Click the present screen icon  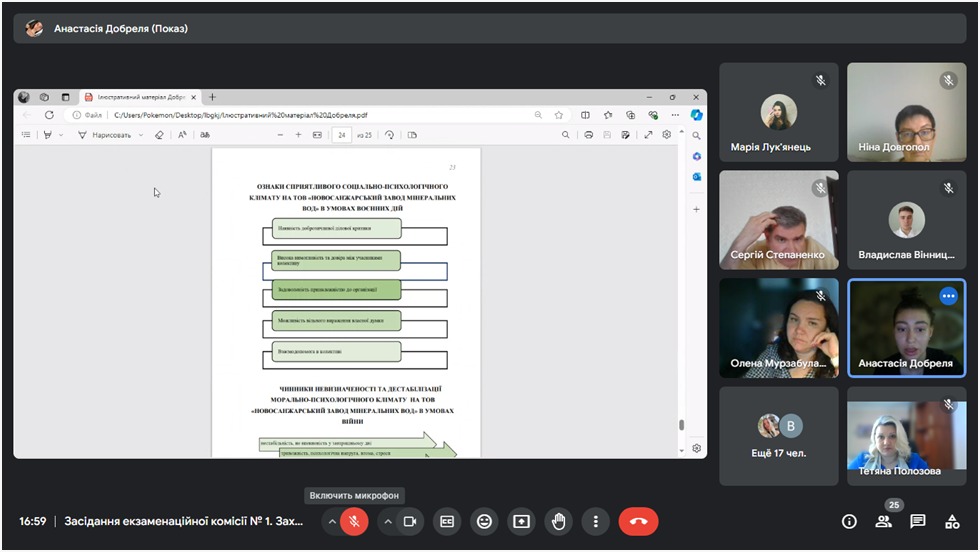[521, 521]
